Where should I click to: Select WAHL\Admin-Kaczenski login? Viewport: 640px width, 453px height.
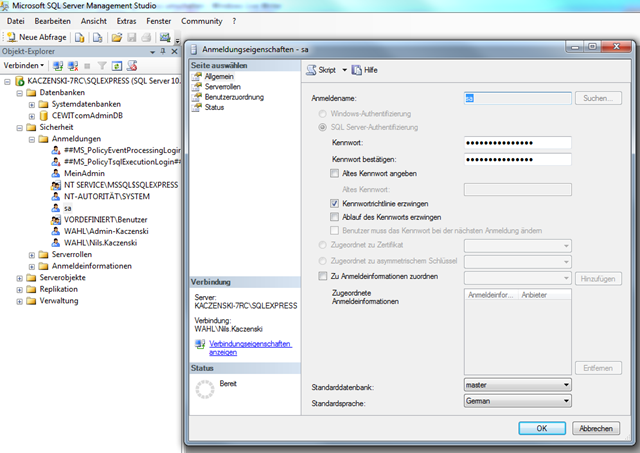pyautogui.click(x=106, y=231)
